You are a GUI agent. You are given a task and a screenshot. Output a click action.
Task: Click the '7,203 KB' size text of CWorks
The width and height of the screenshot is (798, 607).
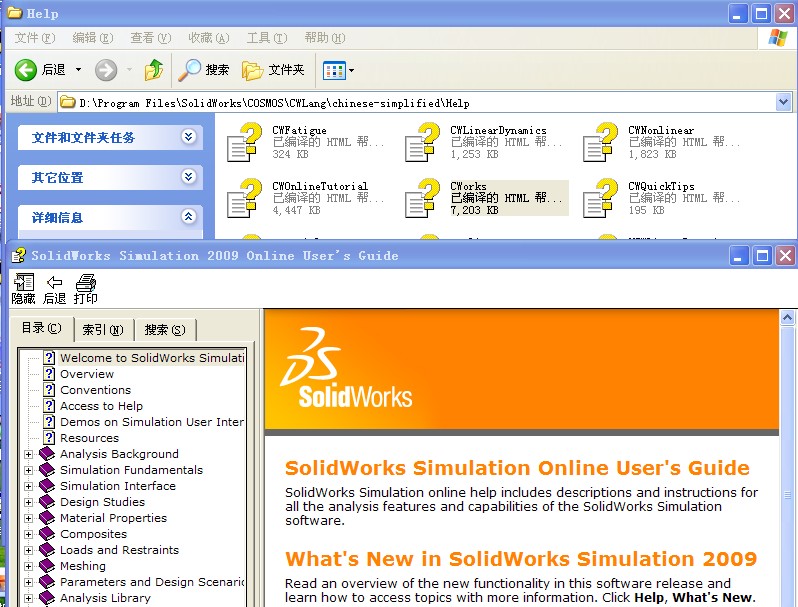[474, 210]
